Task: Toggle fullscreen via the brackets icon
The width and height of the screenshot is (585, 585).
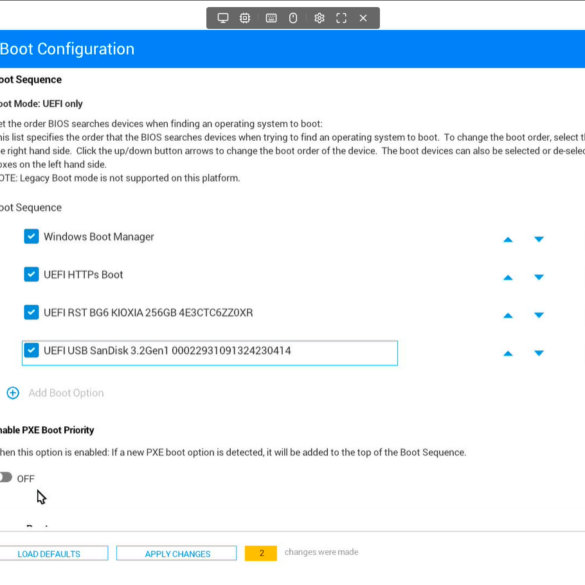Action: click(x=341, y=18)
